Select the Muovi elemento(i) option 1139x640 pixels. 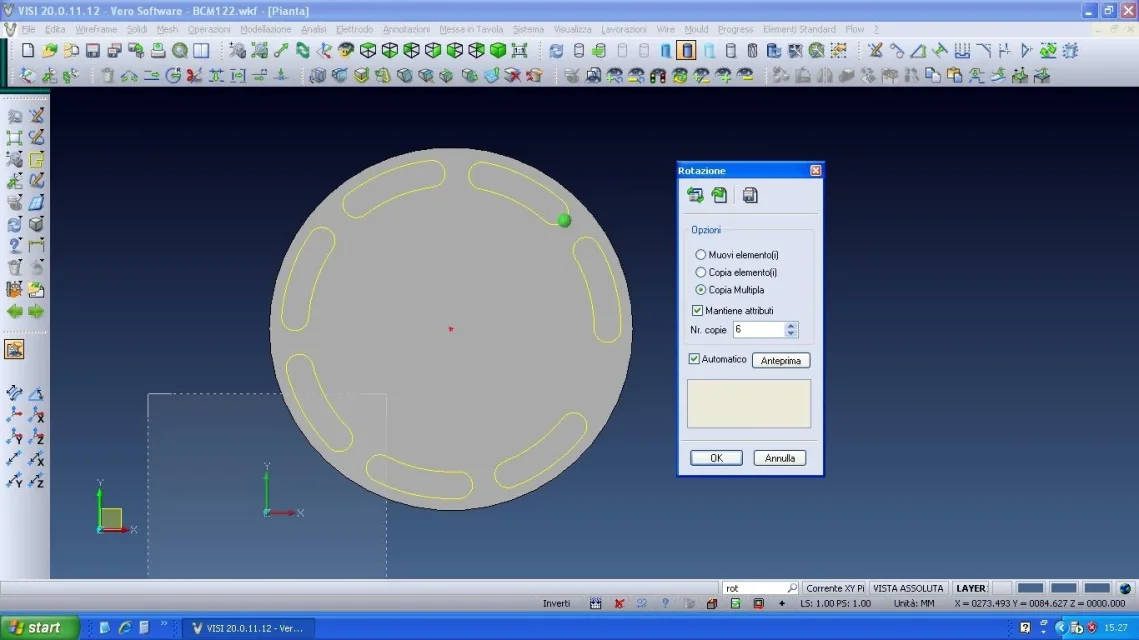[737, 255]
